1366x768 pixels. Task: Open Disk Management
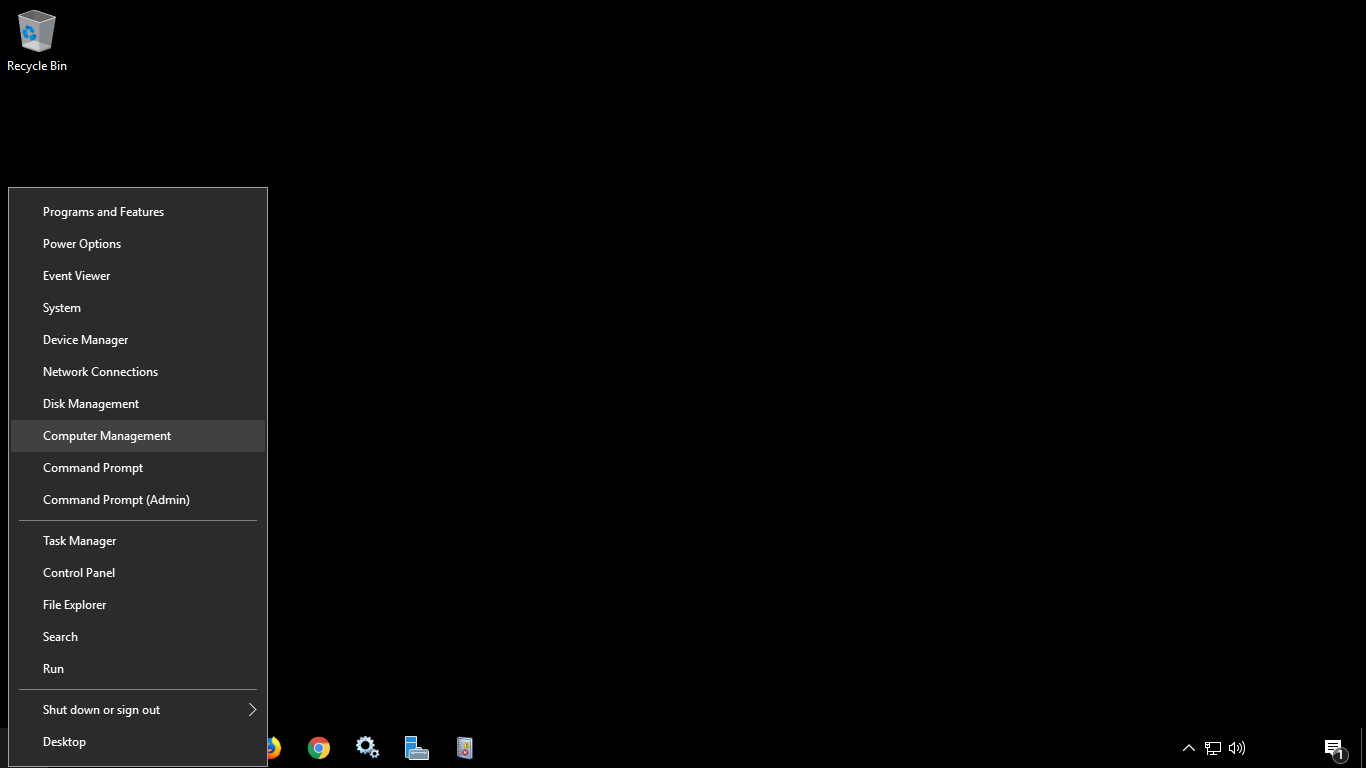coord(90,403)
